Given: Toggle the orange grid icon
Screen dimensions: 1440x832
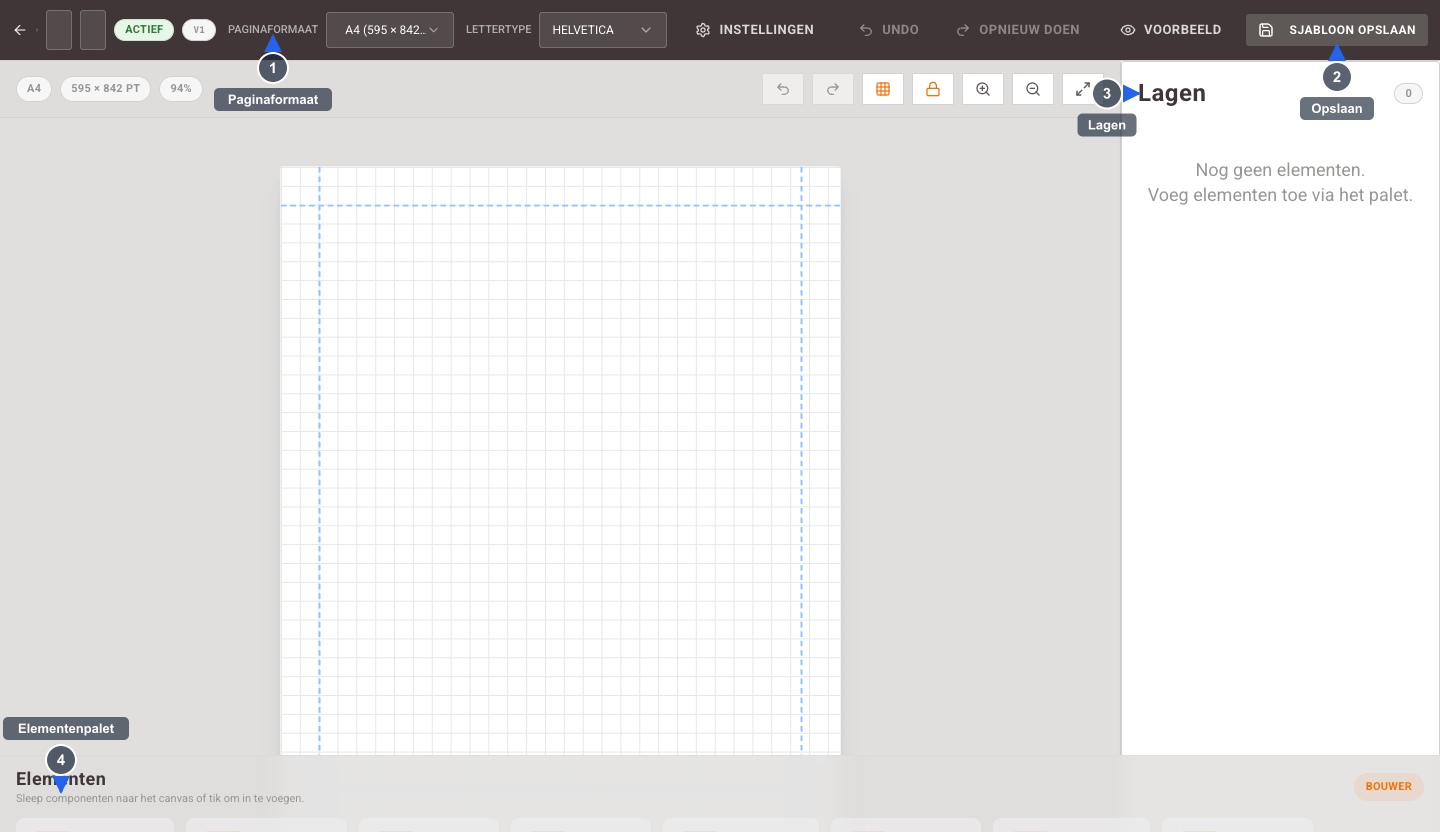Looking at the screenshot, I should [x=883, y=89].
